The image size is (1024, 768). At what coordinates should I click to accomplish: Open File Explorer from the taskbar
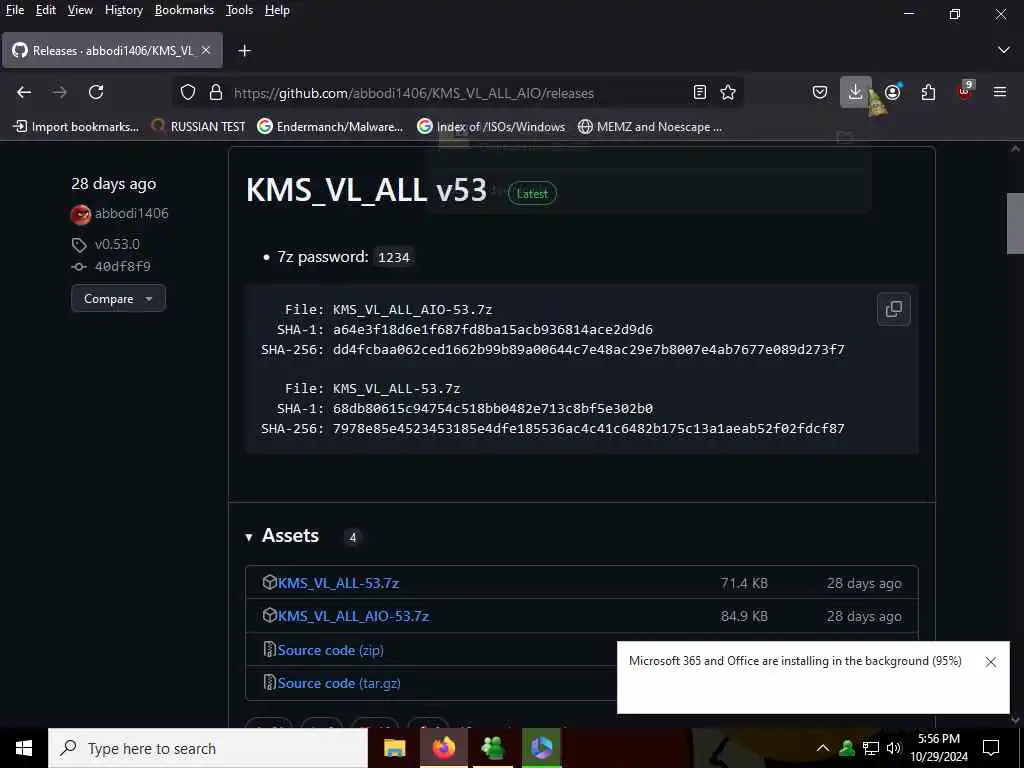click(394, 748)
